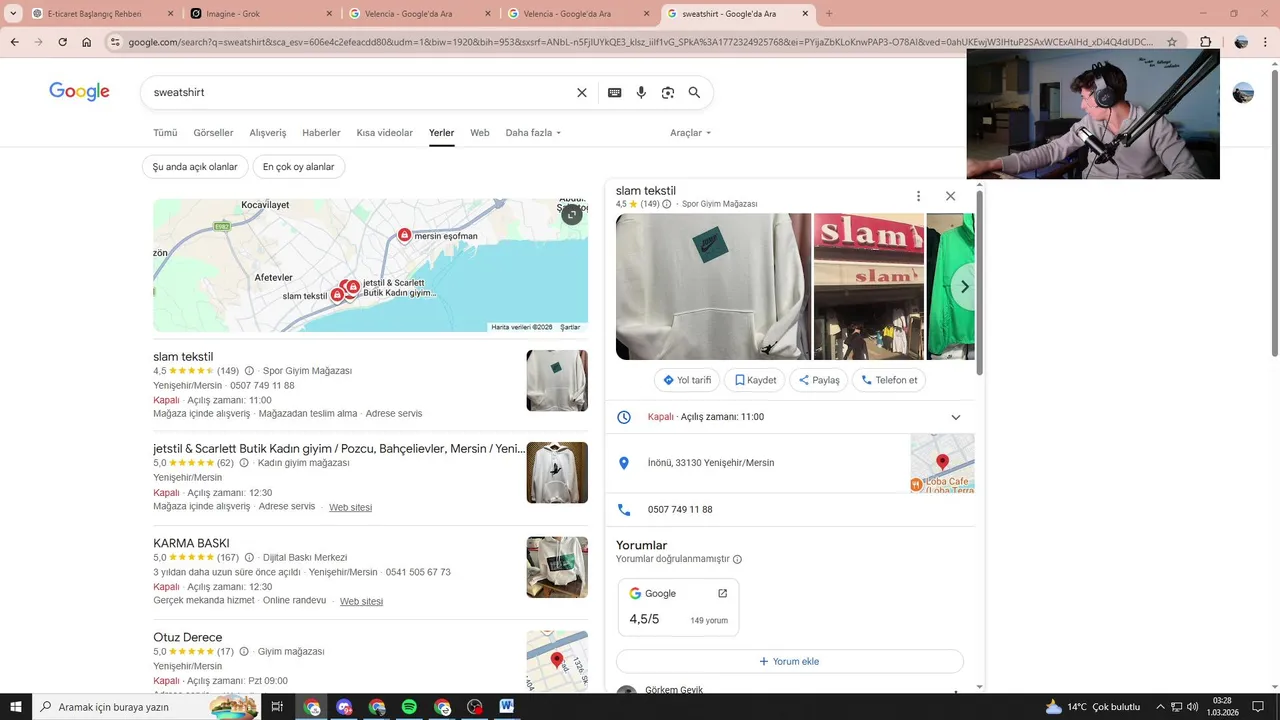Open browser tab list dropdown arrow
The image size is (1280, 720).
[14, 14]
